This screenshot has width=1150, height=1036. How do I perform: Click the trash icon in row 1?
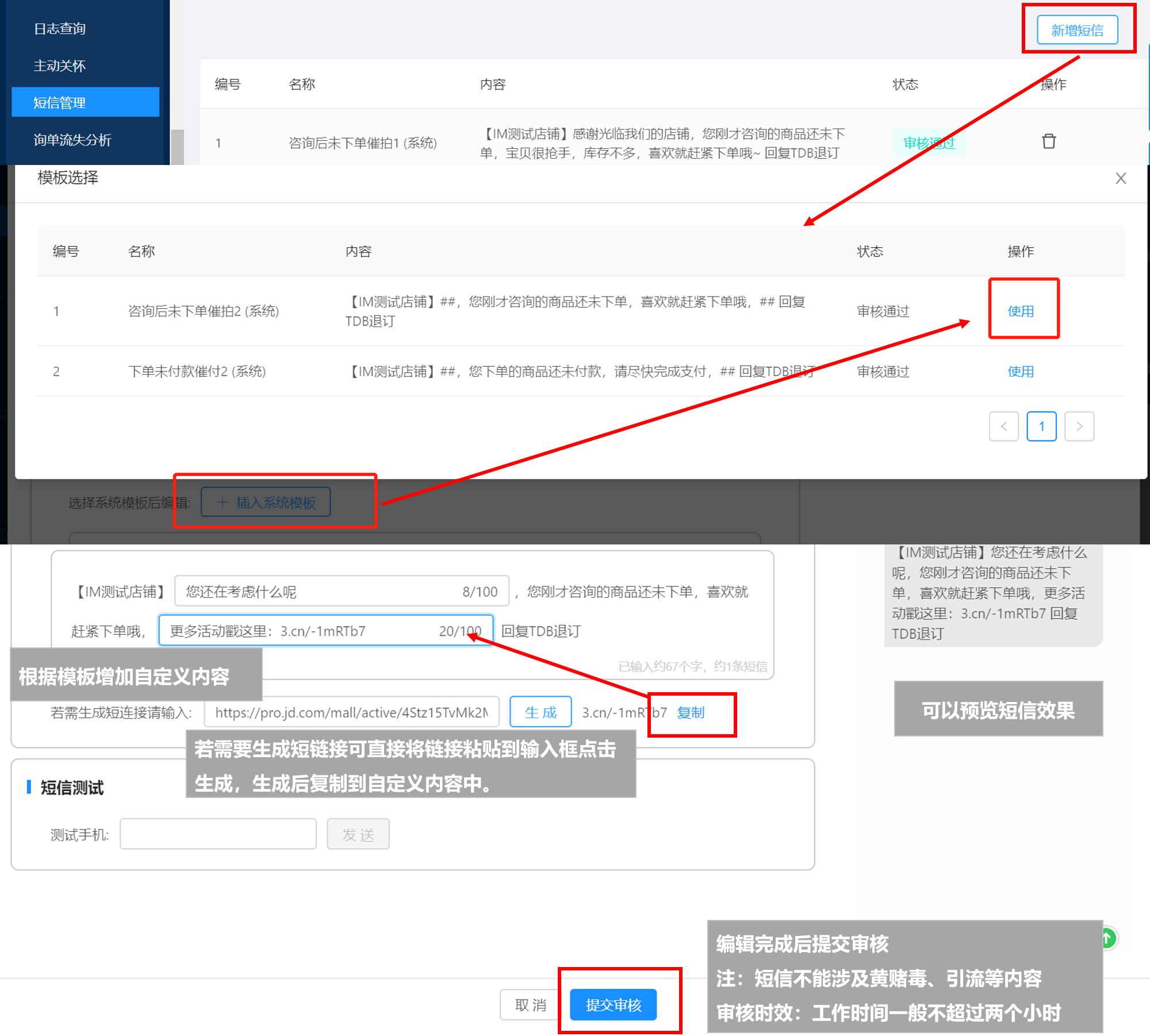point(1048,141)
